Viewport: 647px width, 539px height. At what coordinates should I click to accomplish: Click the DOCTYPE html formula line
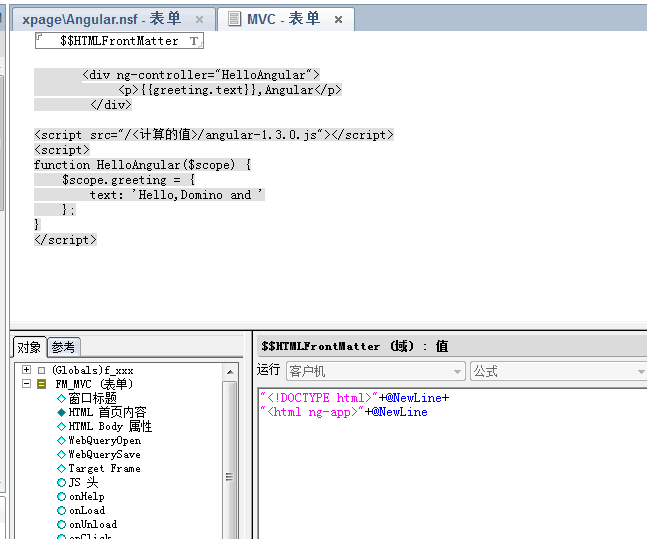pos(354,398)
